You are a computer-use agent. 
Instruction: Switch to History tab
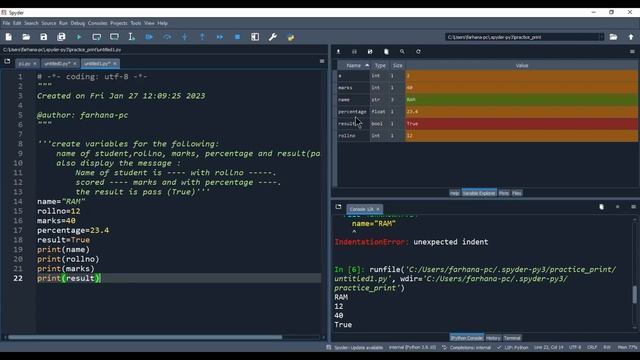[493, 338]
